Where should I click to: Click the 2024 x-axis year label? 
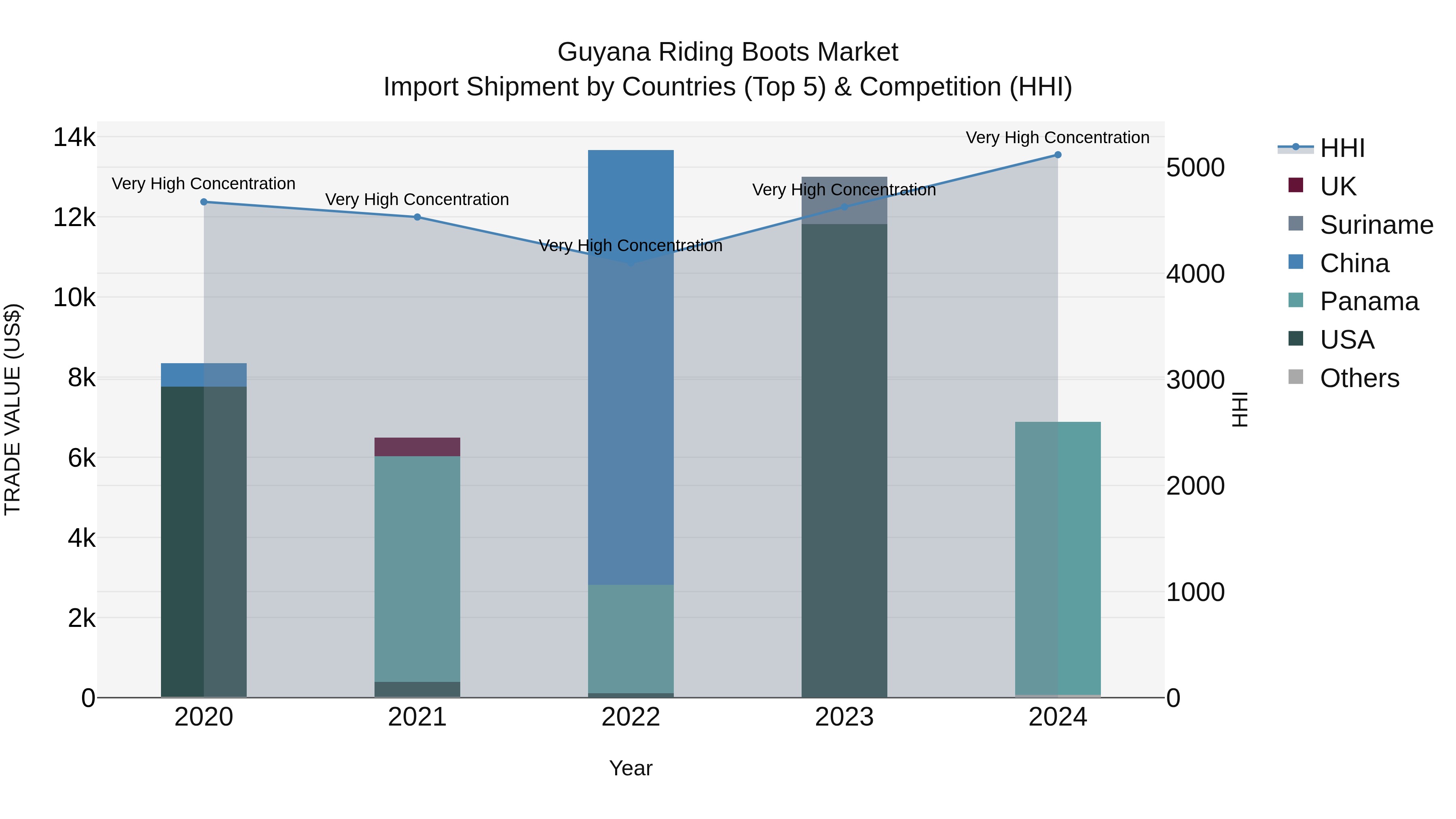pos(1058,717)
